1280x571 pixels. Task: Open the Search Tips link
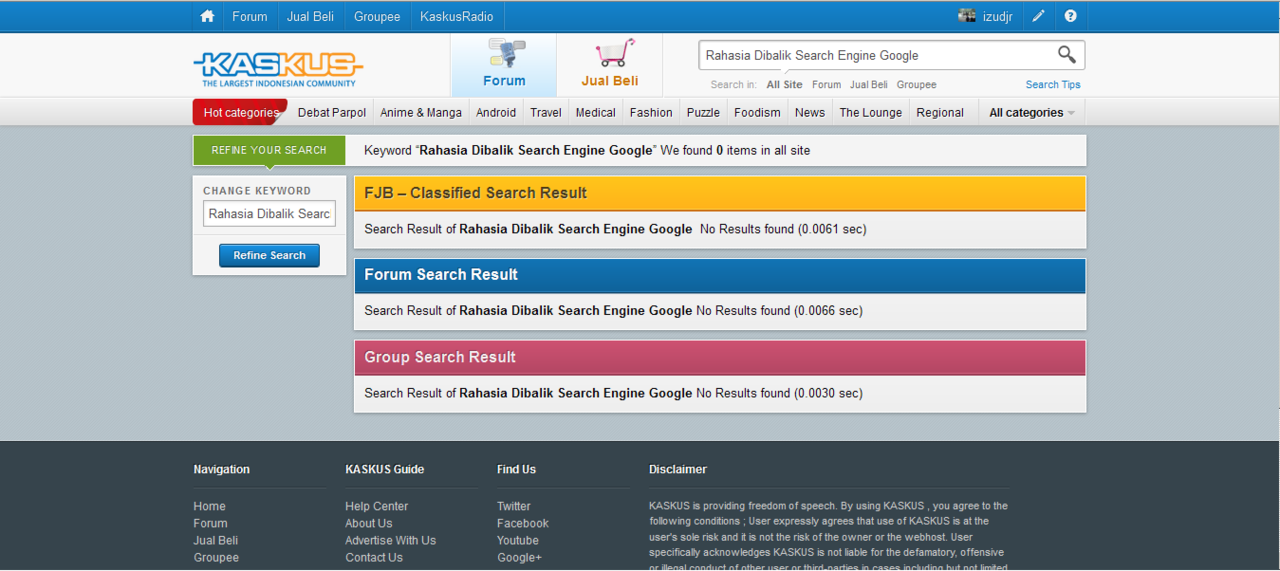pos(1053,85)
